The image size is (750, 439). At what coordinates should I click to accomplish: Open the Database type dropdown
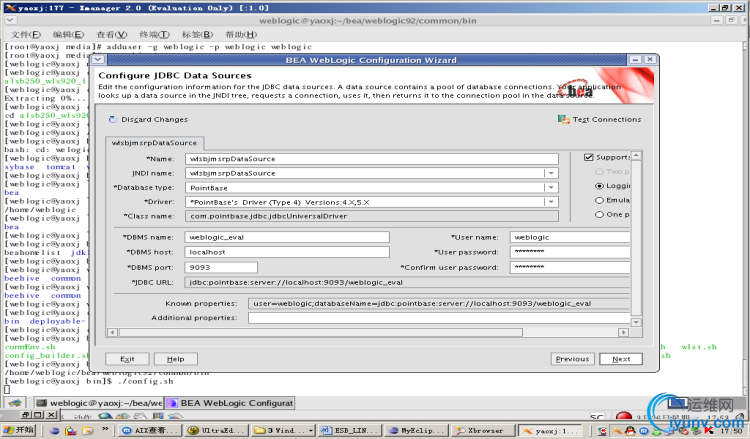(x=551, y=187)
